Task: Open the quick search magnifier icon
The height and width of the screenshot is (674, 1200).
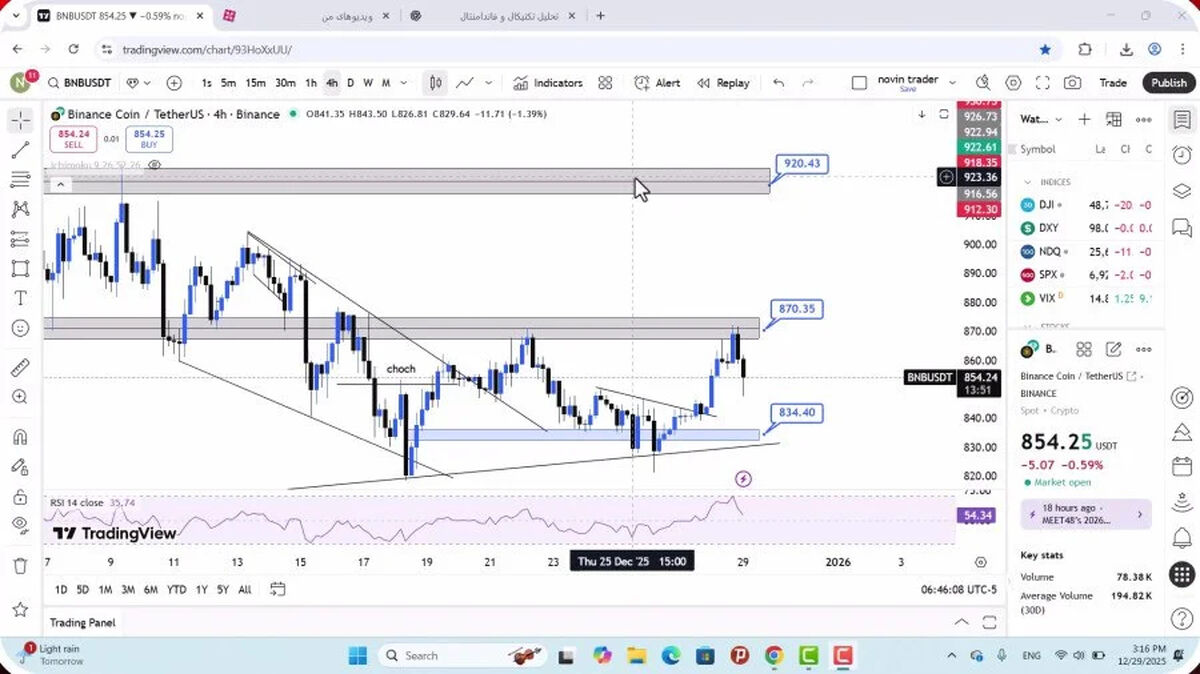Action: coord(983,83)
